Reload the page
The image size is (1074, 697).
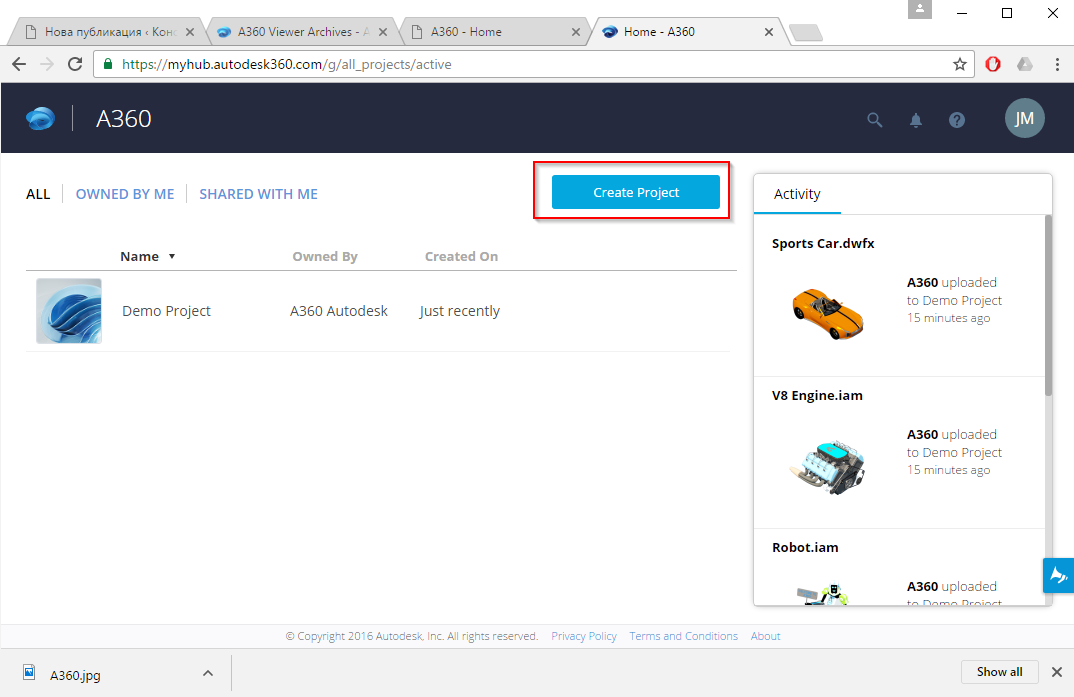pyautogui.click(x=75, y=64)
